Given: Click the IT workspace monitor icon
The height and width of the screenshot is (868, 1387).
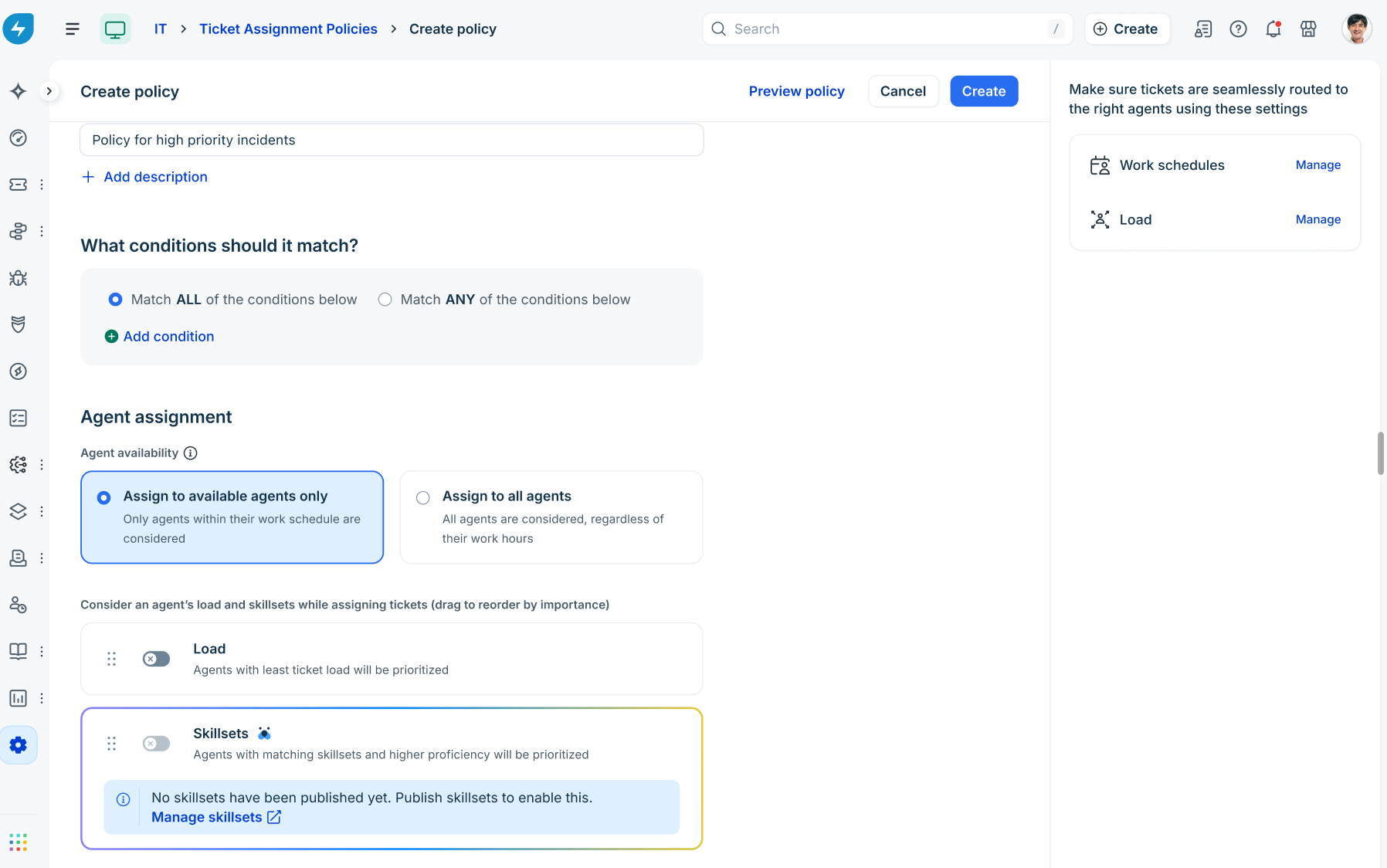Looking at the screenshot, I should click(115, 29).
